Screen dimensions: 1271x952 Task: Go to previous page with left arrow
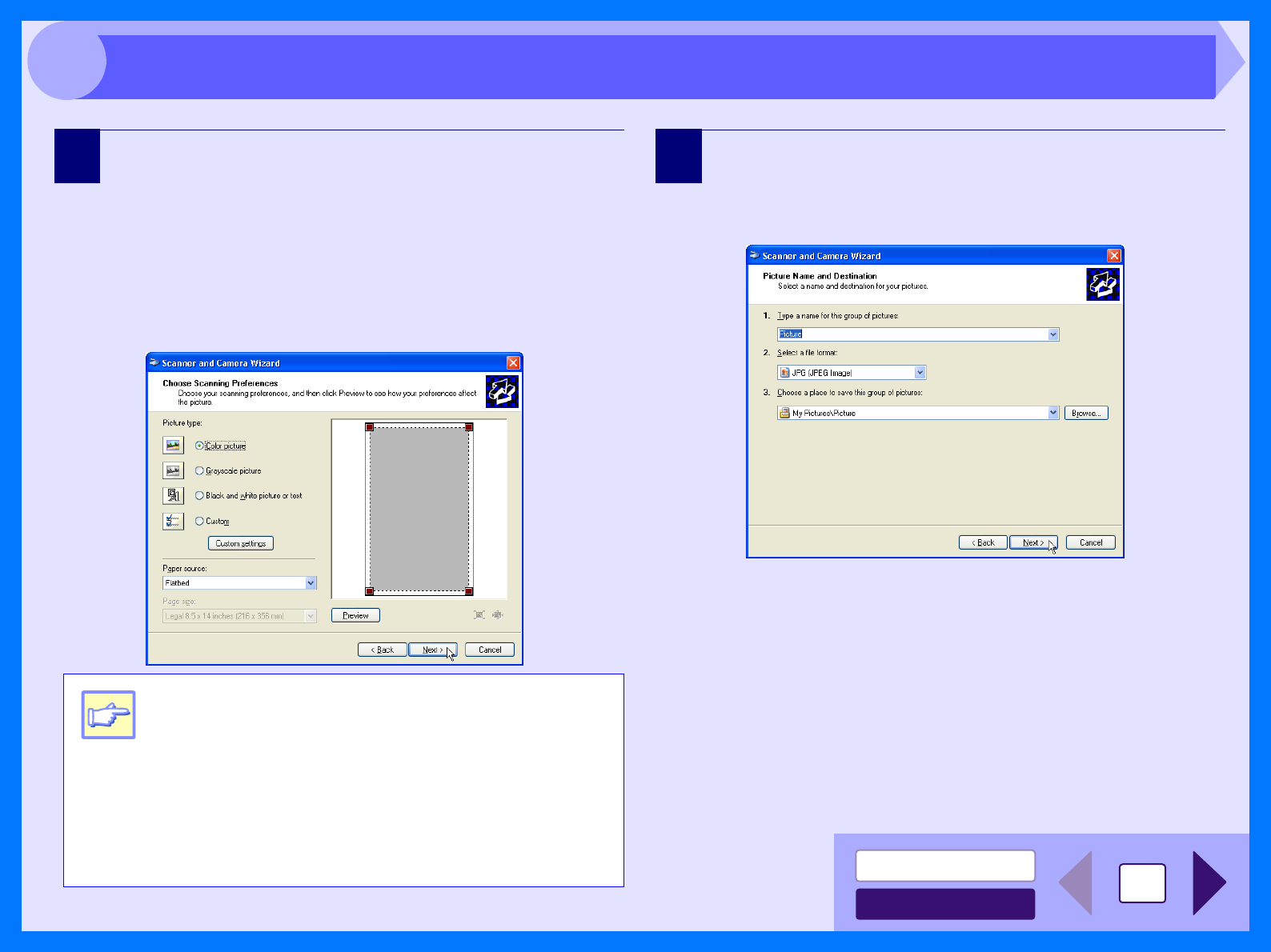coord(1077,882)
